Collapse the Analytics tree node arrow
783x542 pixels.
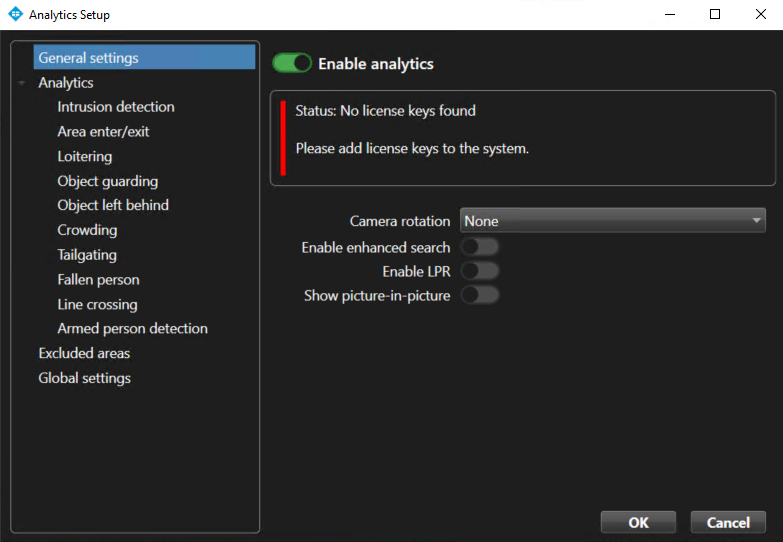(x=22, y=84)
